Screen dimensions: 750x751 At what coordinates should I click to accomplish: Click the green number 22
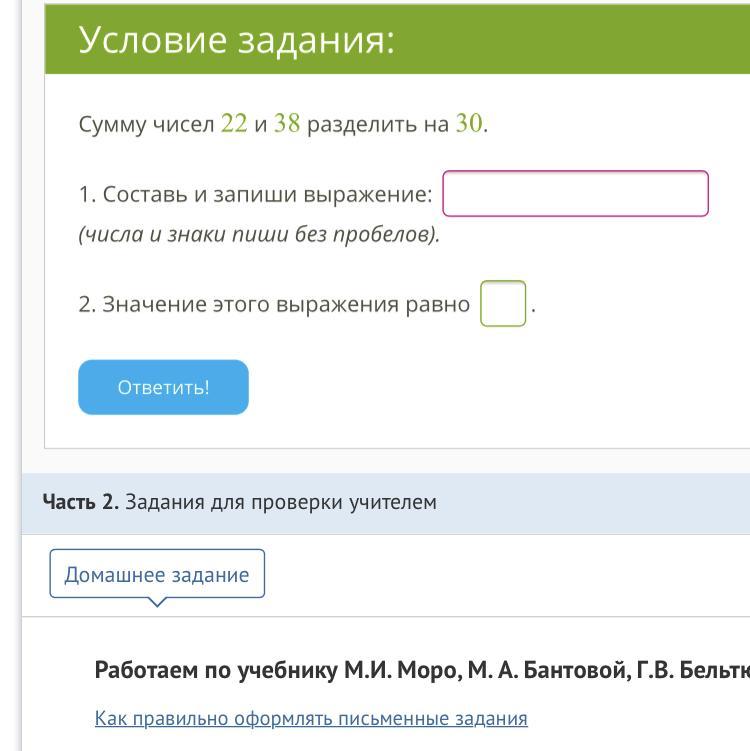(234, 125)
